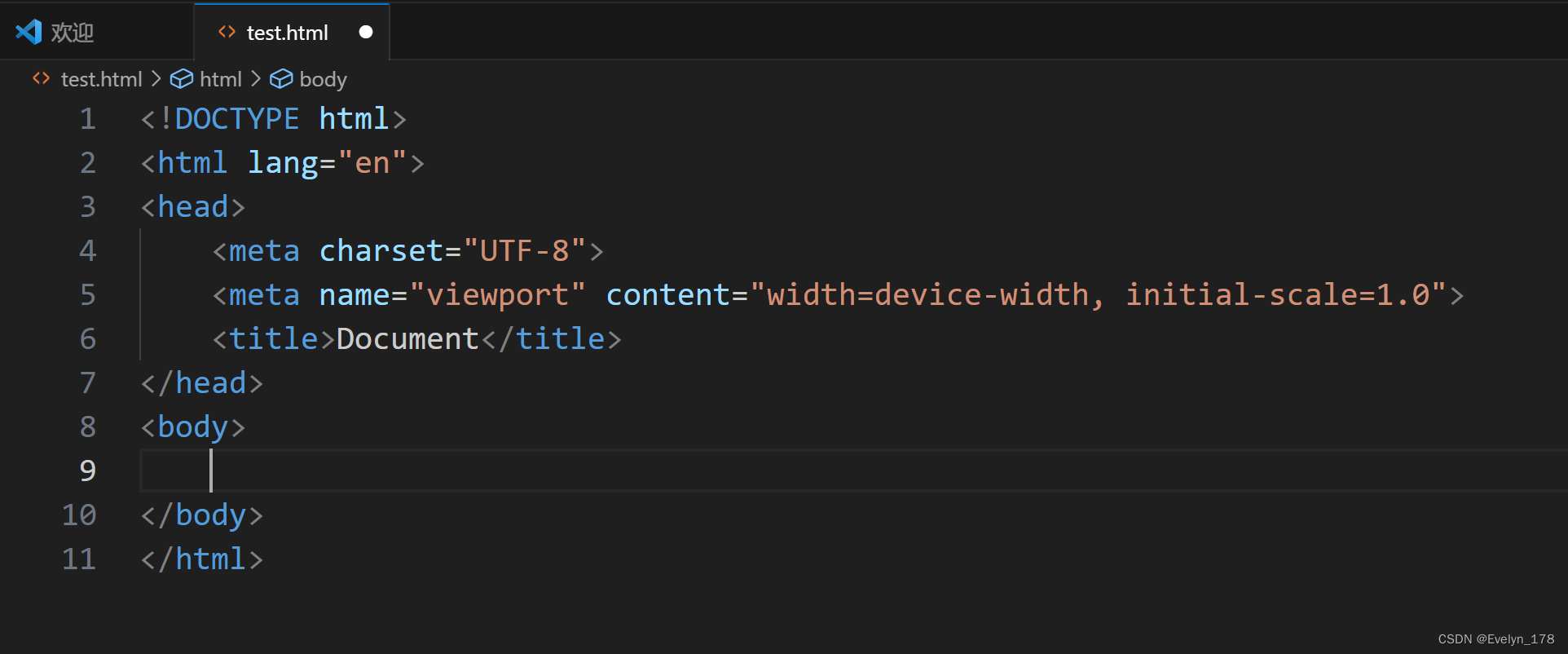This screenshot has height=654, width=1568.
Task: Click the file icon in the breadcrumb bar
Action: click(41, 78)
